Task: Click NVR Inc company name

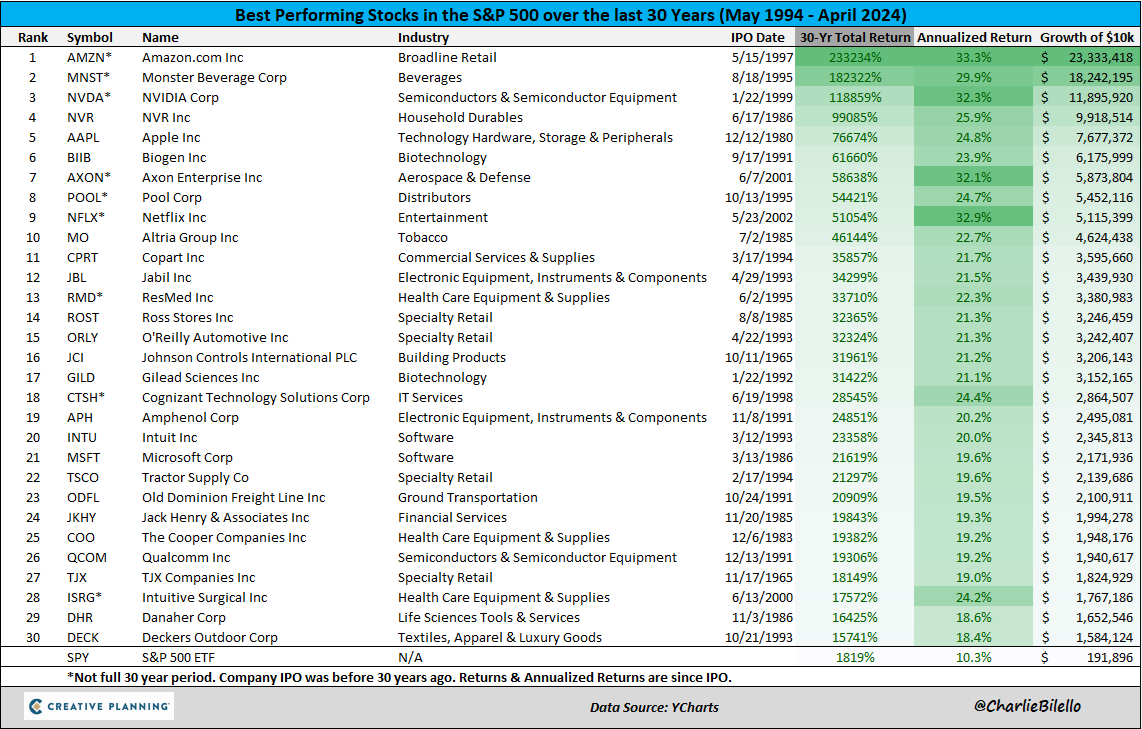Action: (166, 117)
